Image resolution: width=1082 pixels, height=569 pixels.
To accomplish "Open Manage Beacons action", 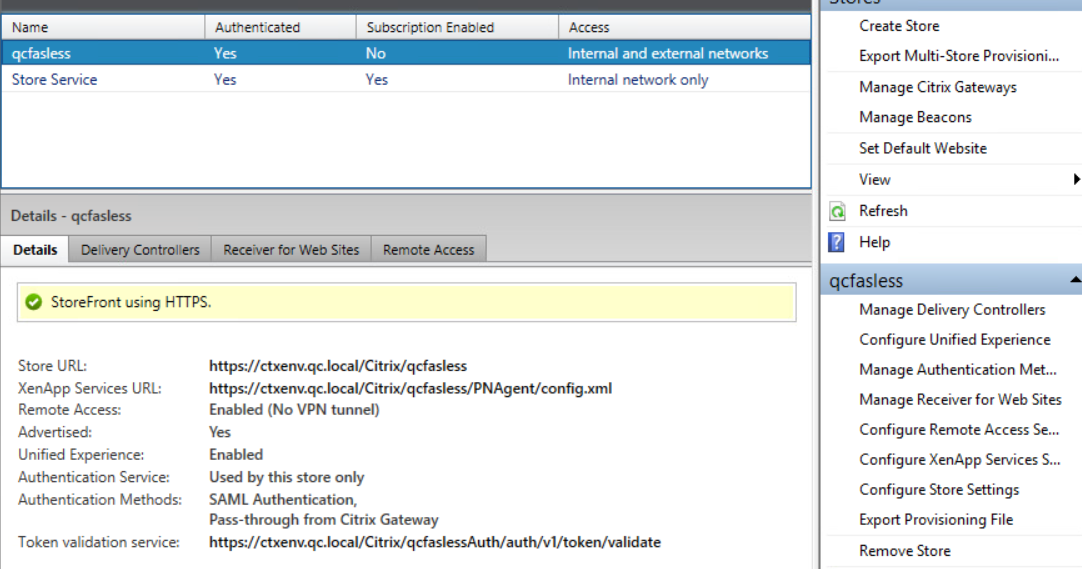I will (915, 117).
